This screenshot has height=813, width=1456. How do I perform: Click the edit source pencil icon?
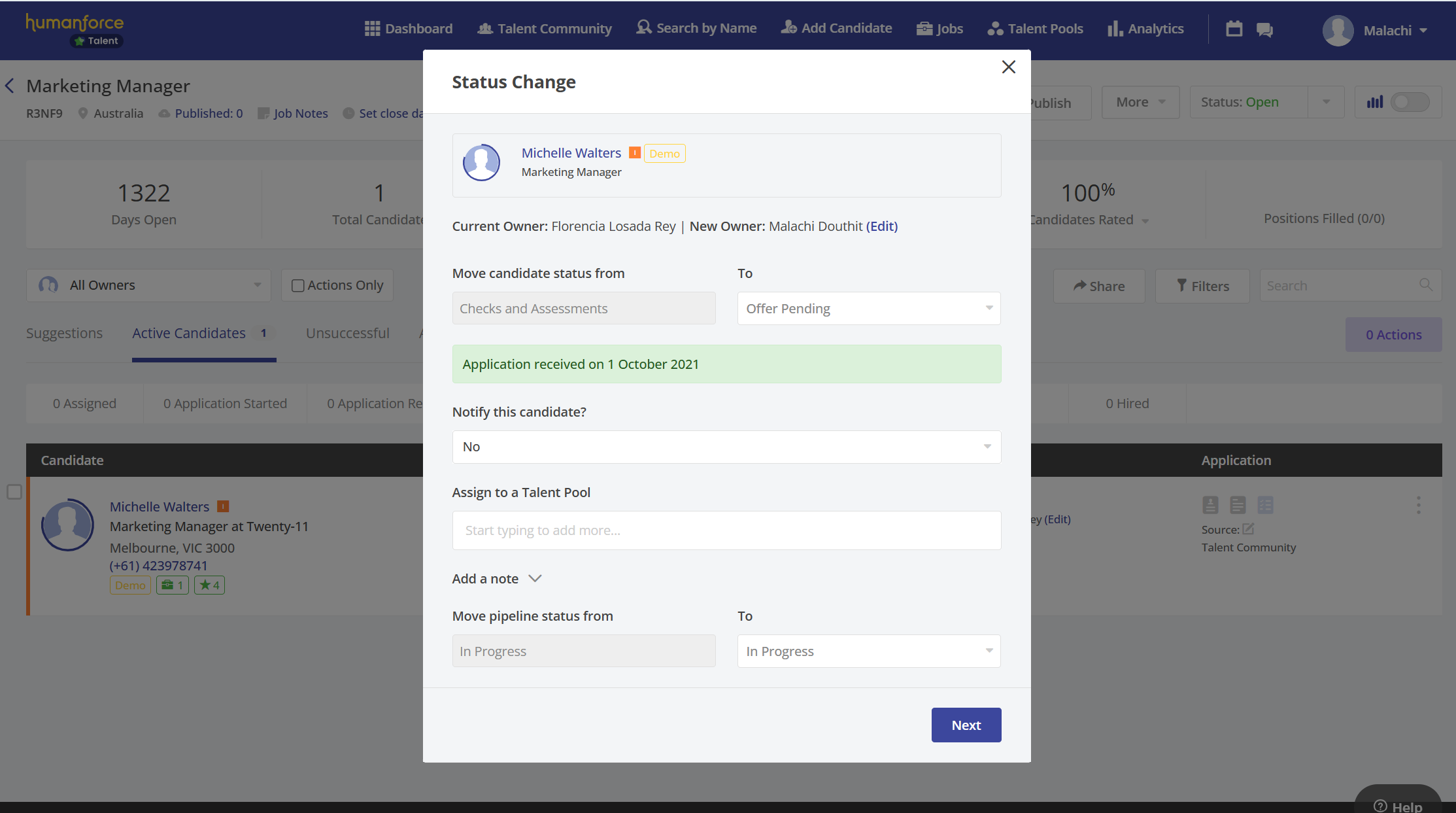(1248, 528)
